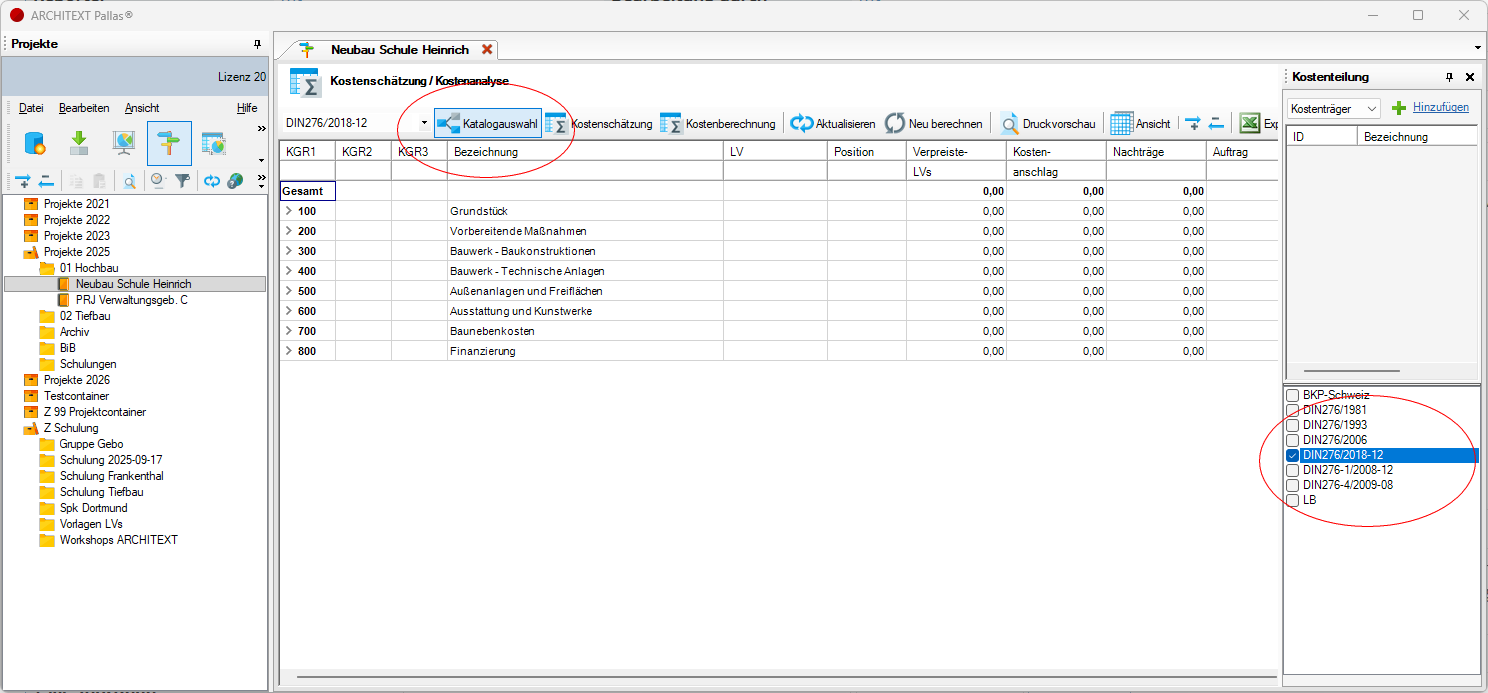Enable the DIN276/1981 catalog checkbox

(1292, 410)
